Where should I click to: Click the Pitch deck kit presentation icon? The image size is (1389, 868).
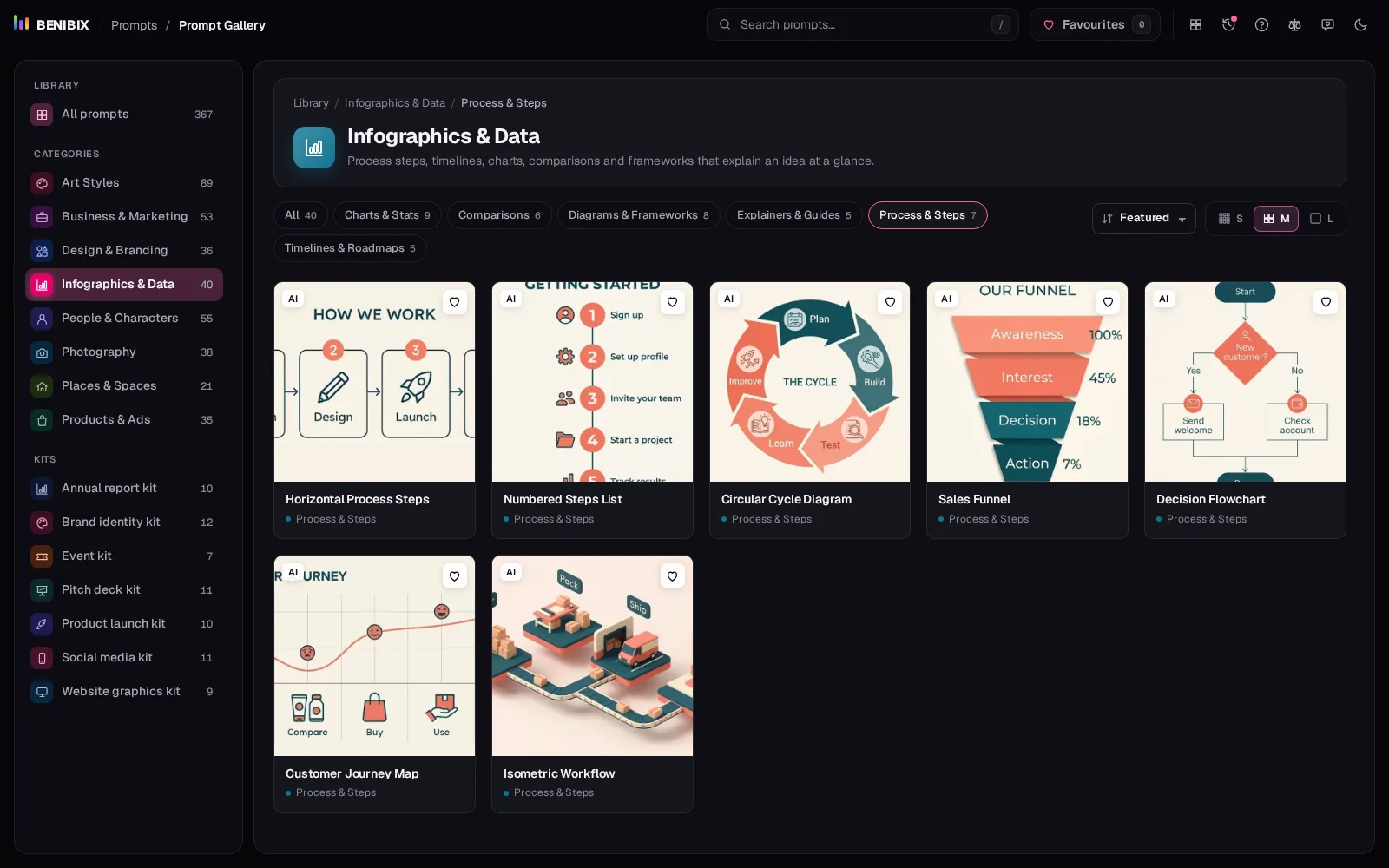pos(42,590)
